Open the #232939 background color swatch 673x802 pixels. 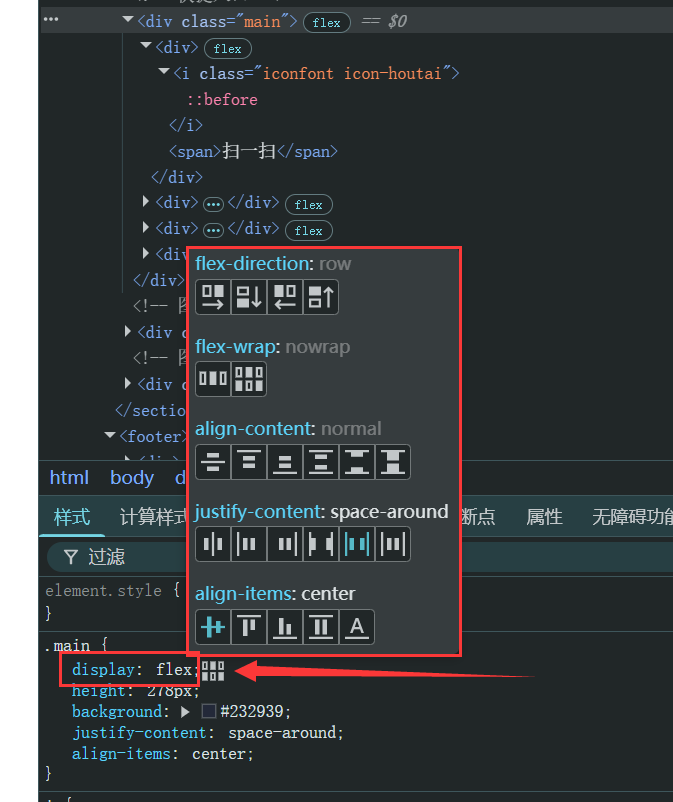(209, 712)
